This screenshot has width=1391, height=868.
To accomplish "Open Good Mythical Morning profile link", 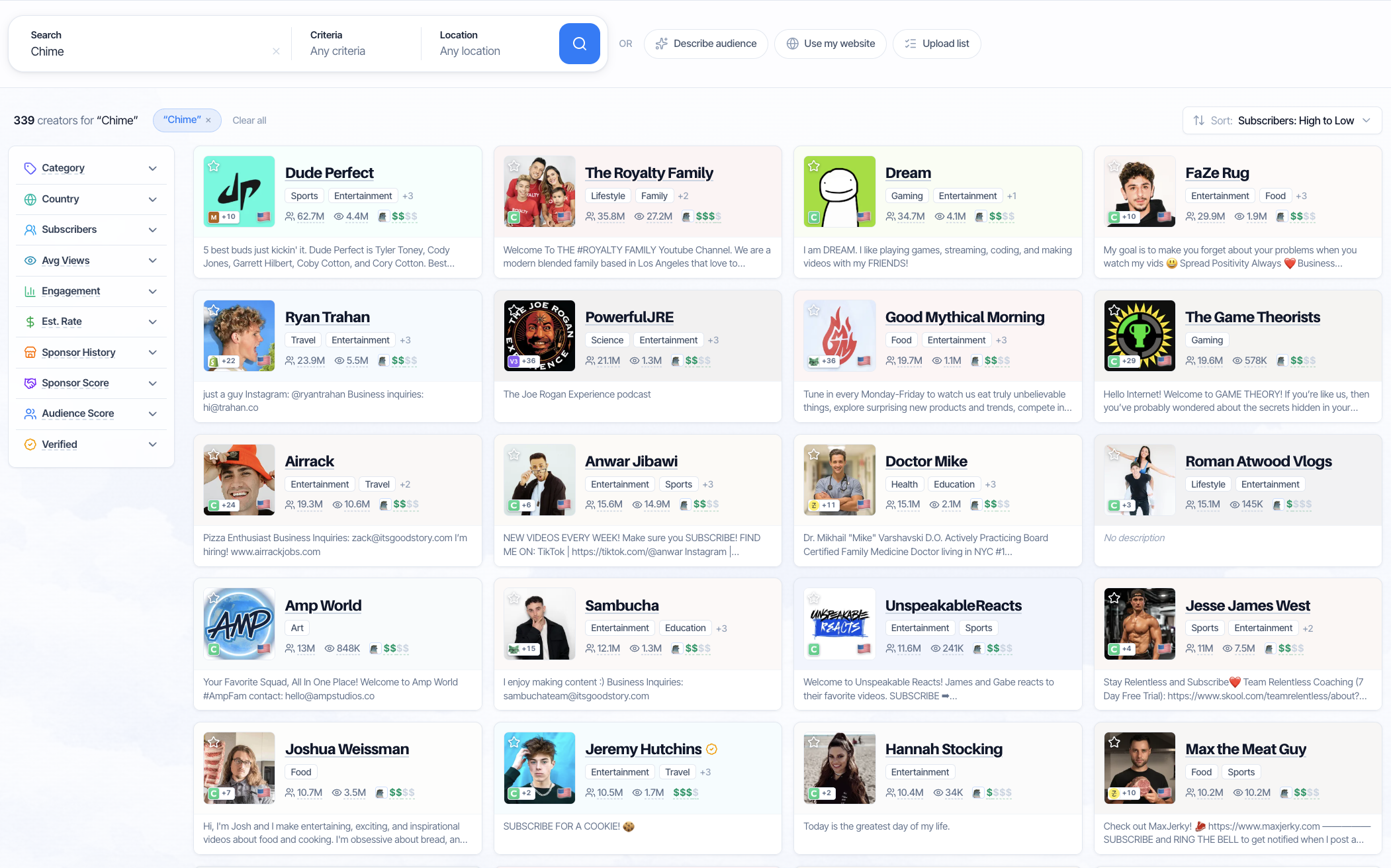I will tap(965, 317).
